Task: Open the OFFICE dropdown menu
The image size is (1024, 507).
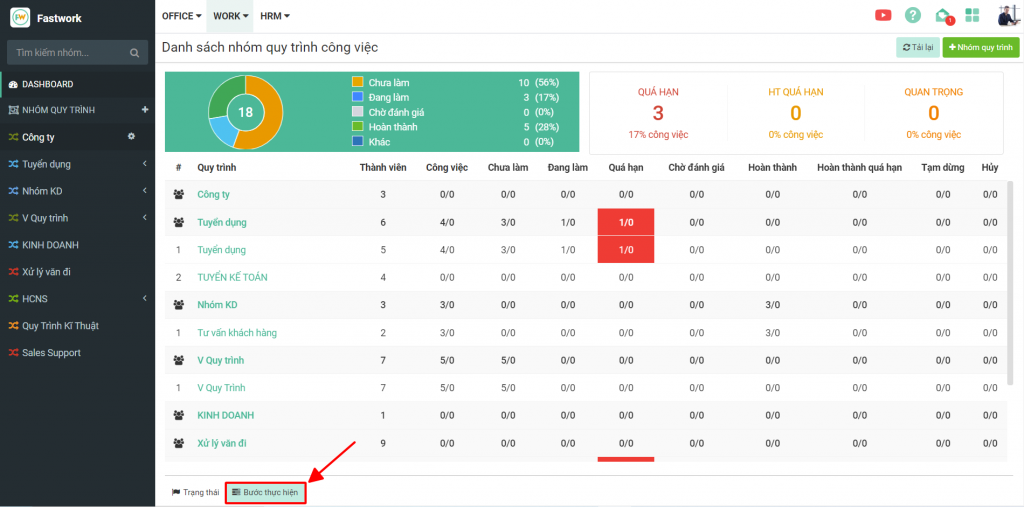Action: [x=181, y=16]
